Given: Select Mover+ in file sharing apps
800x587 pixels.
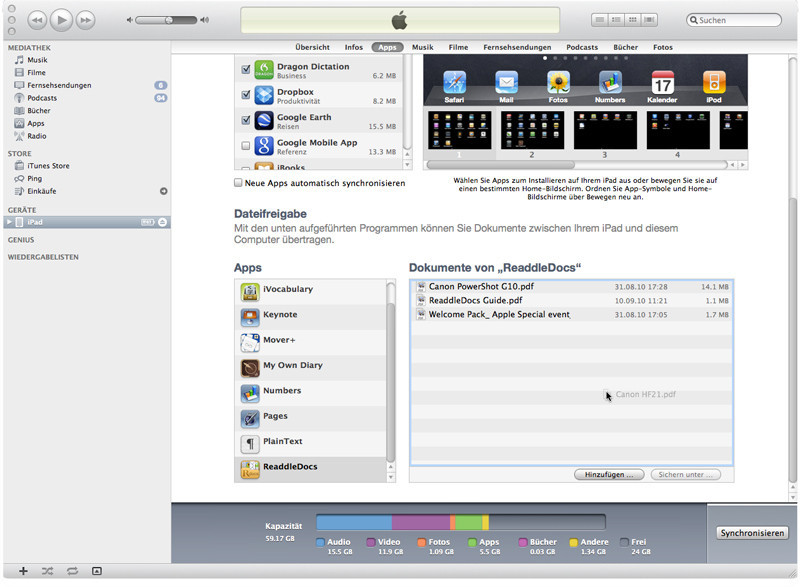Looking at the screenshot, I should (x=310, y=343).
